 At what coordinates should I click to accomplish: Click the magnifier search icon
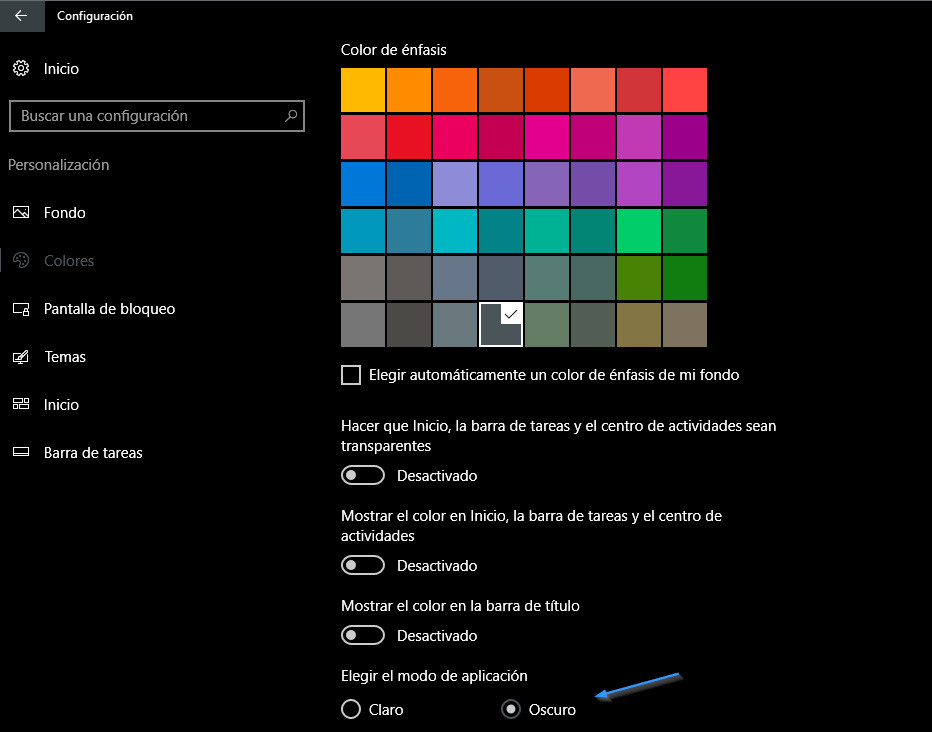[x=291, y=115]
